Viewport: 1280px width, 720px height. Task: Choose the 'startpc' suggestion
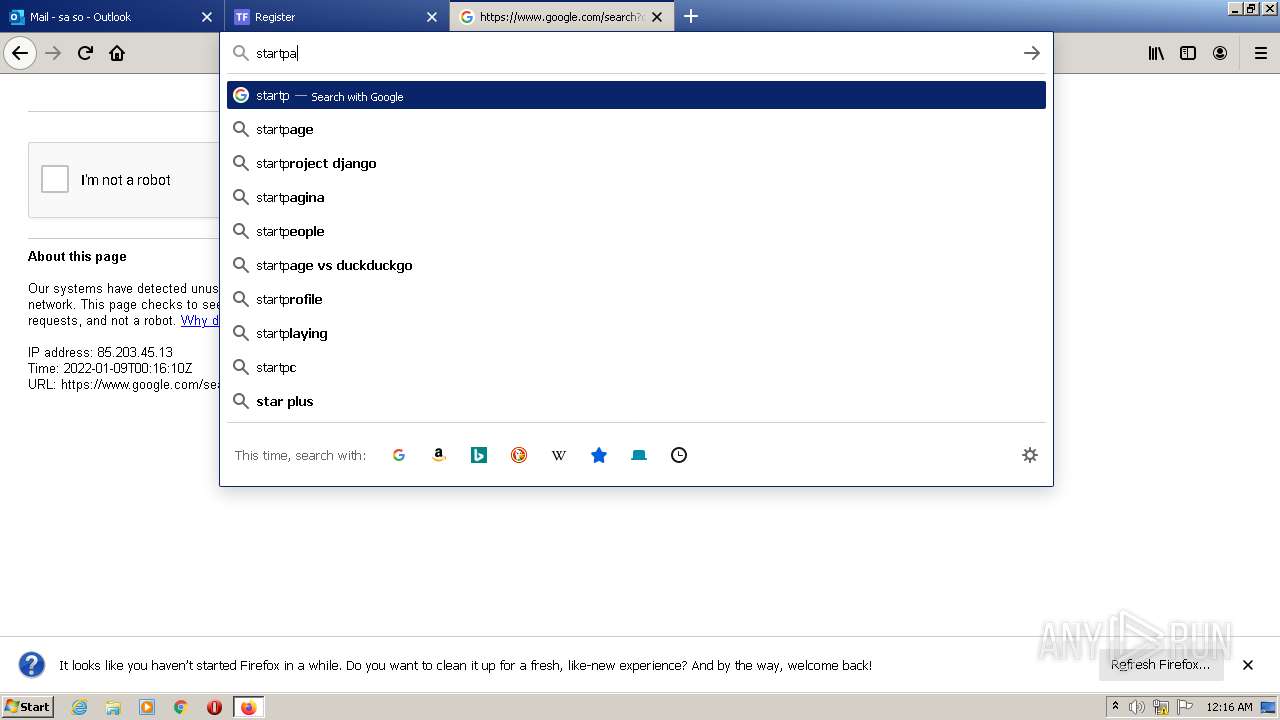(x=636, y=367)
